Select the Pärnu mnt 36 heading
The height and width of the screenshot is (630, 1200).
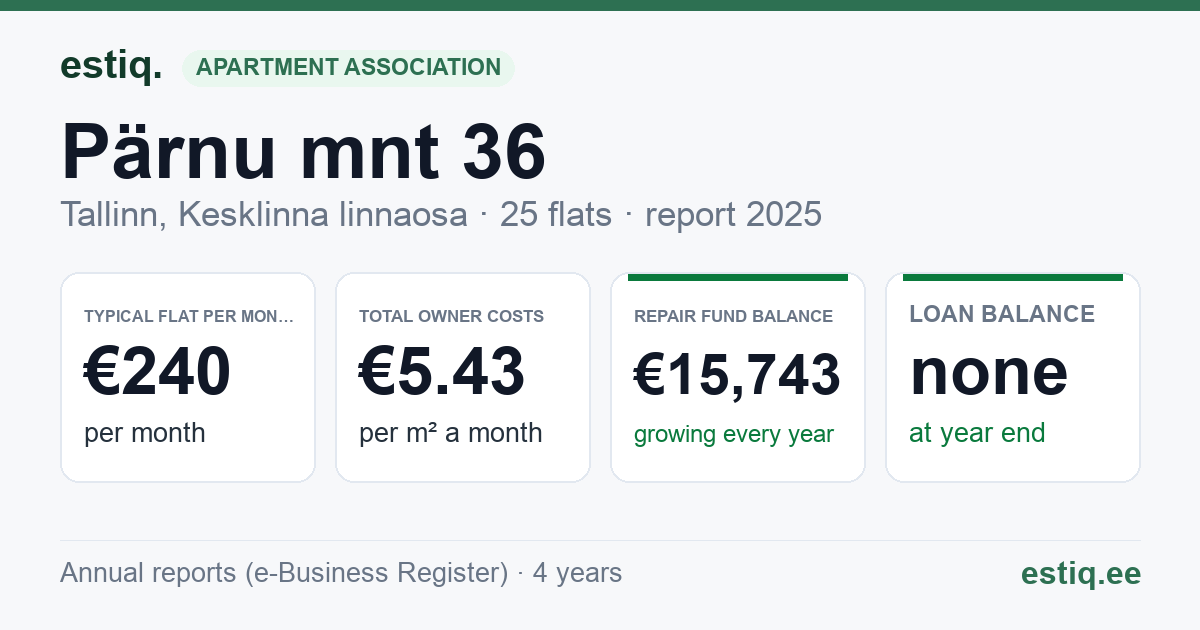click(304, 151)
